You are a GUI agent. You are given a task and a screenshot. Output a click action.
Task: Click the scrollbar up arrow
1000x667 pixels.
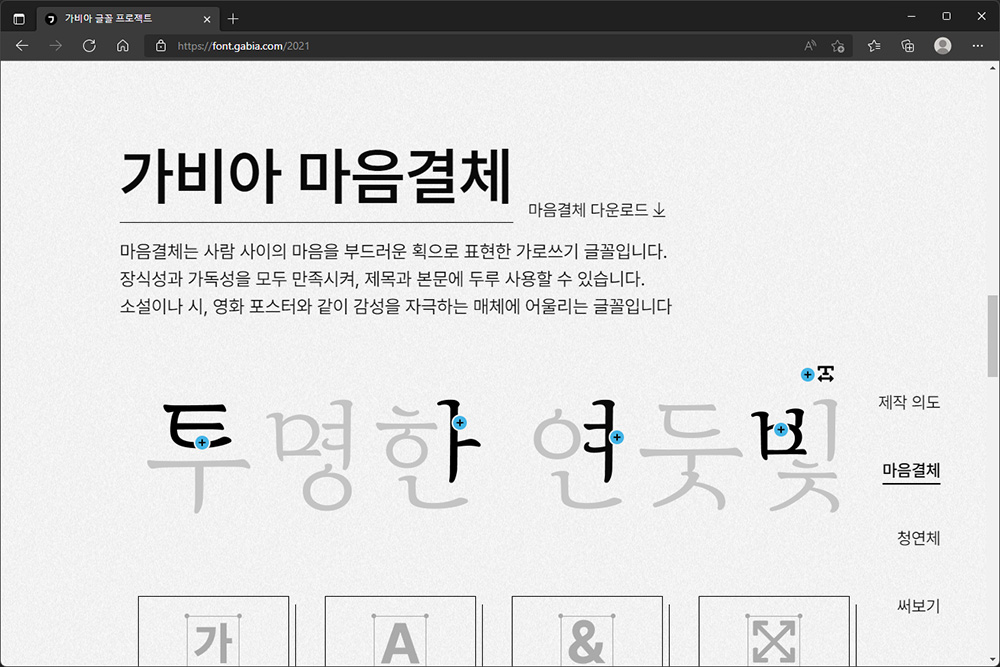click(x=993, y=67)
